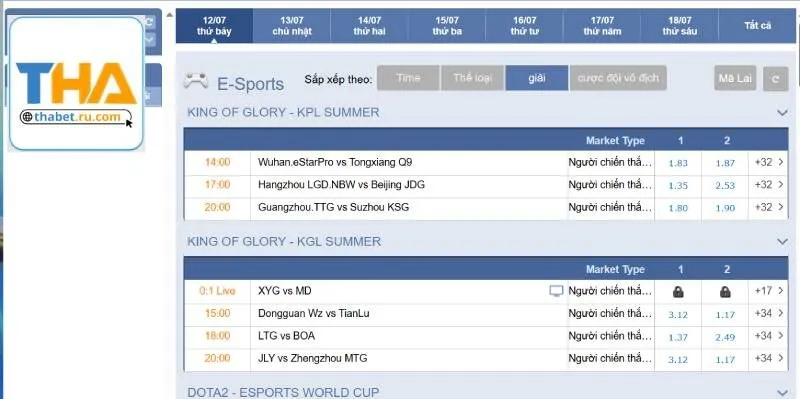Sort matches by Time
The height and width of the screenshot is (399, 800).
pyautogui.click(x=408, y=78)
